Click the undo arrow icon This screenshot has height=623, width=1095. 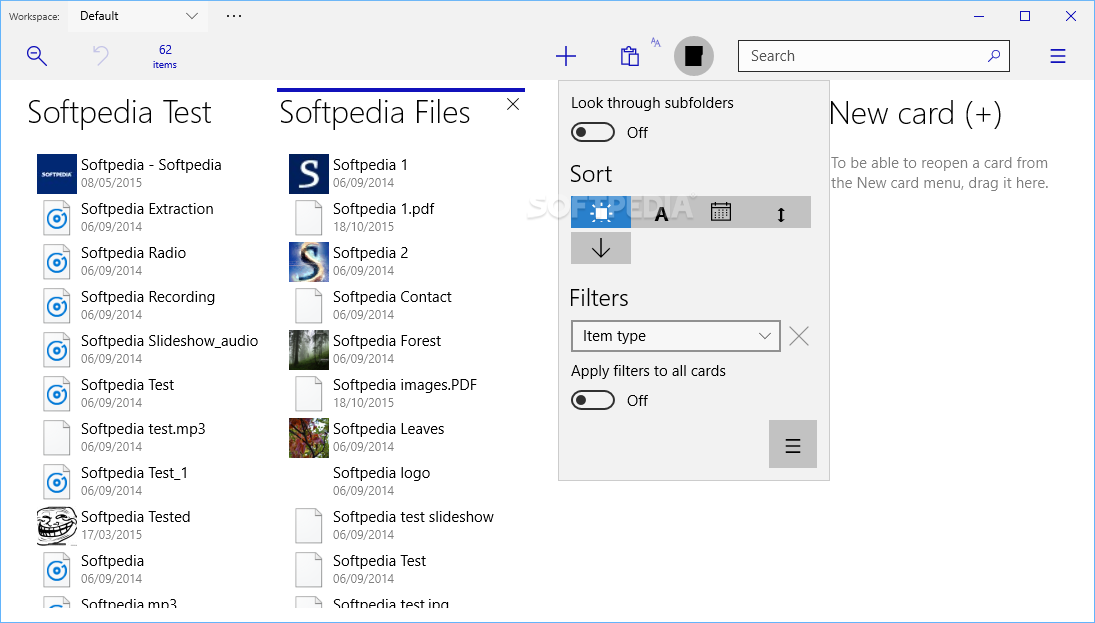click(x=101, y=56)
